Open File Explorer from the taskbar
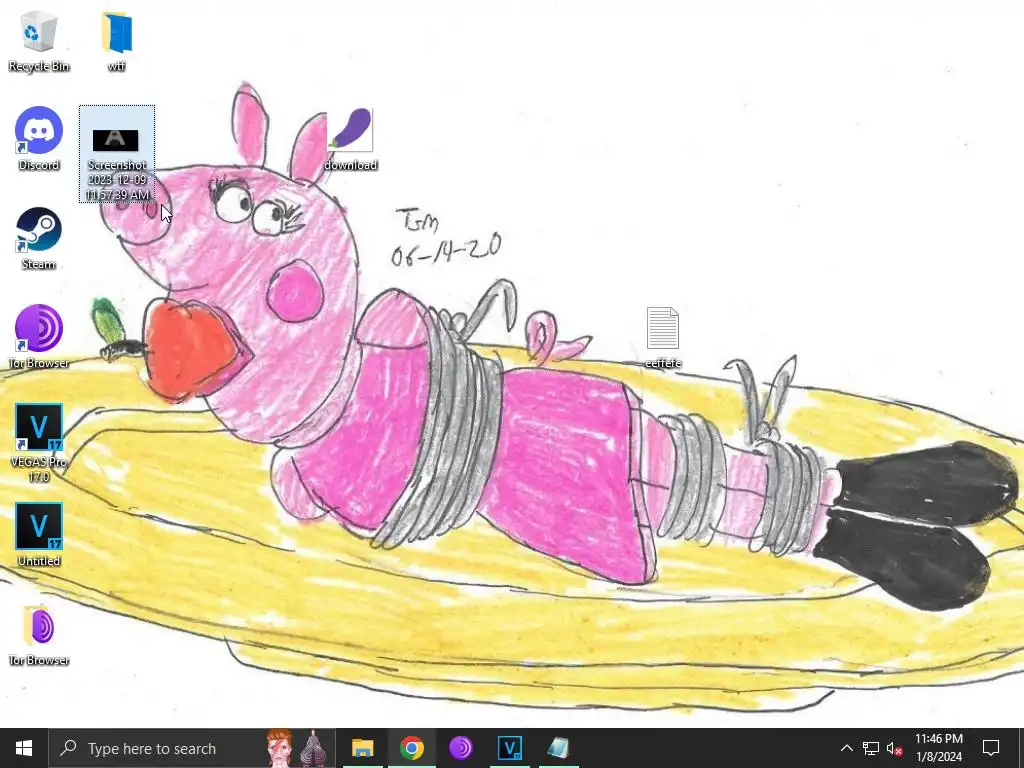Viewport: 1024px width, 768px height. (x=362, y=748)
